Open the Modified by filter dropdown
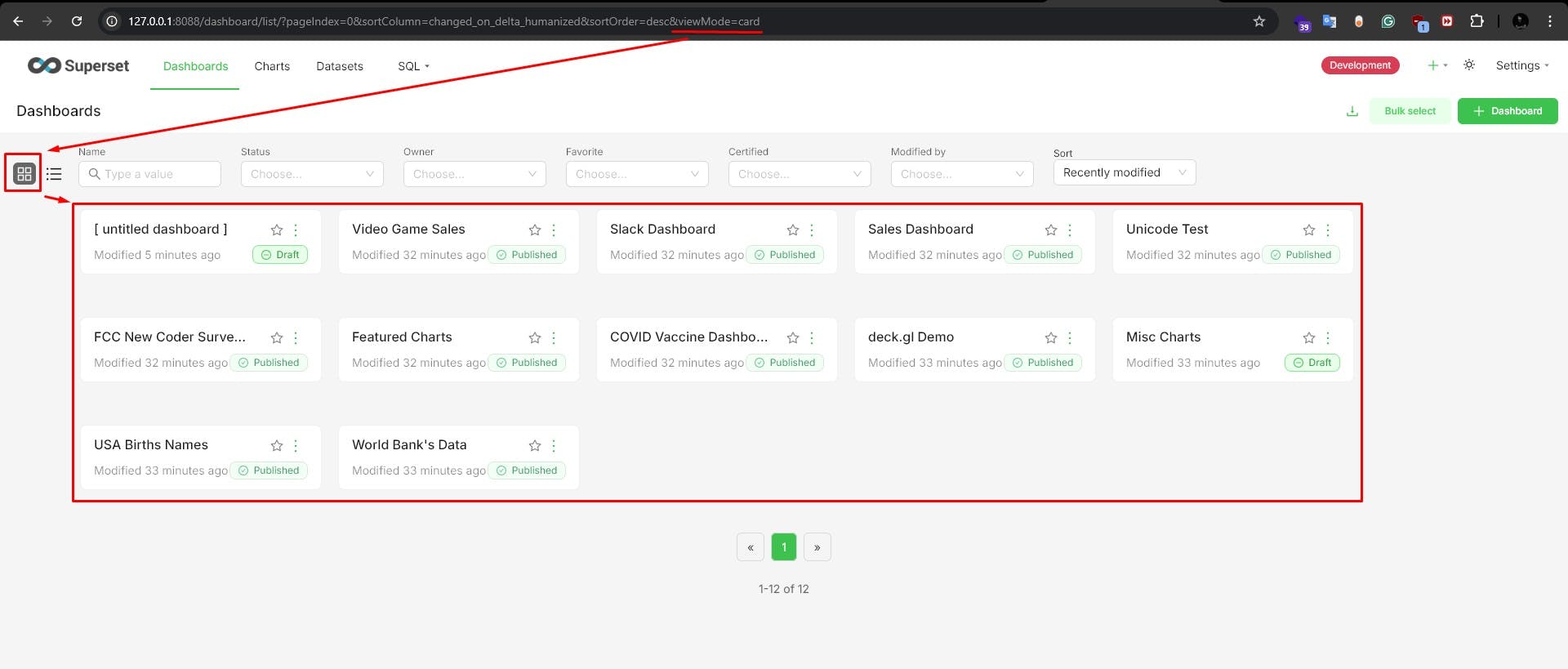 (x=962, y=174)
